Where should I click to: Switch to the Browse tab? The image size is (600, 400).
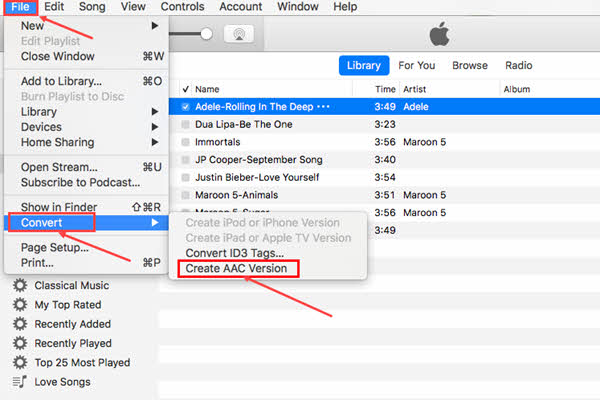pos(470,65)
